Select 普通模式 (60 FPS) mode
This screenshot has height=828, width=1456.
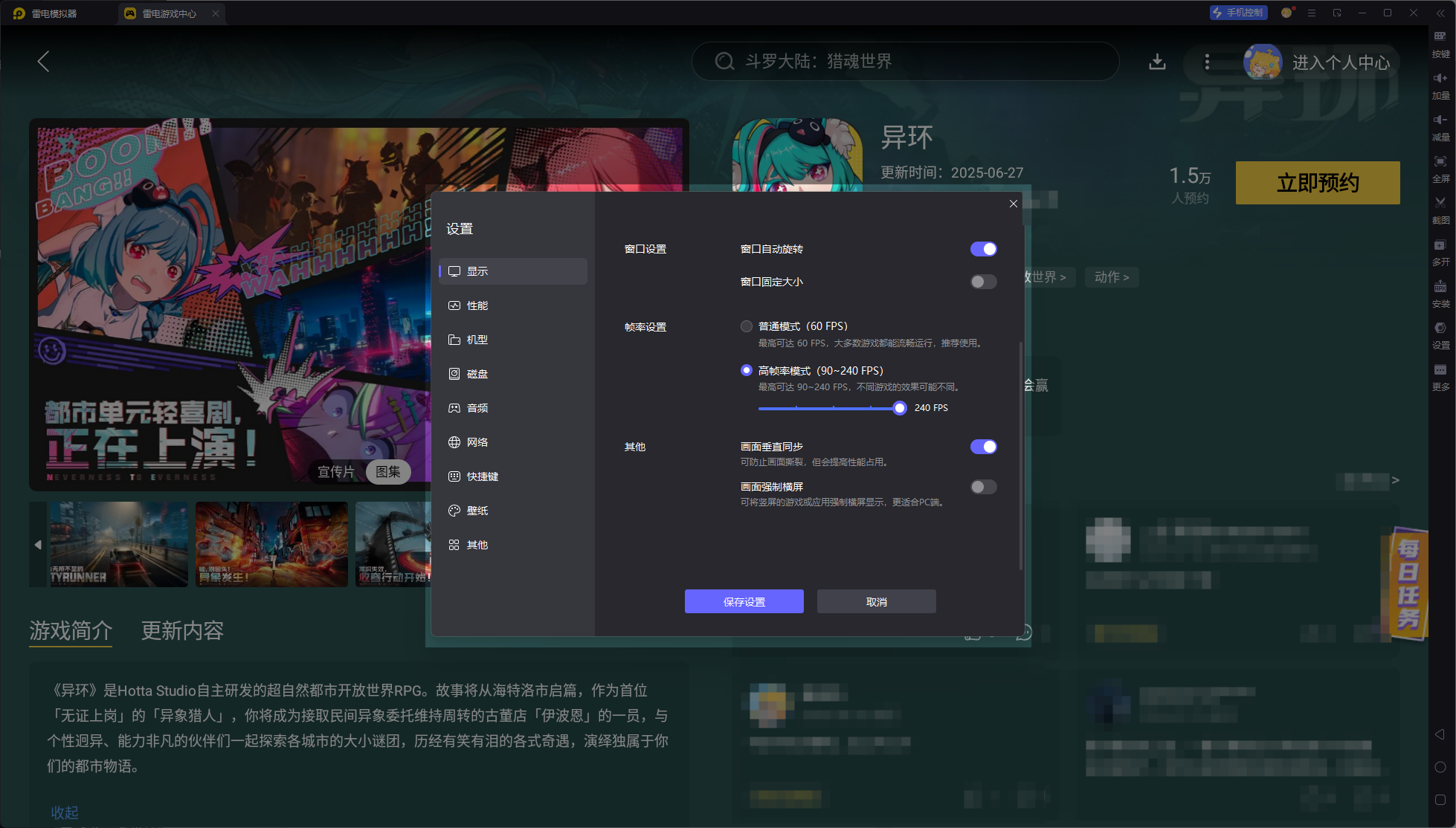click(747, 326)
